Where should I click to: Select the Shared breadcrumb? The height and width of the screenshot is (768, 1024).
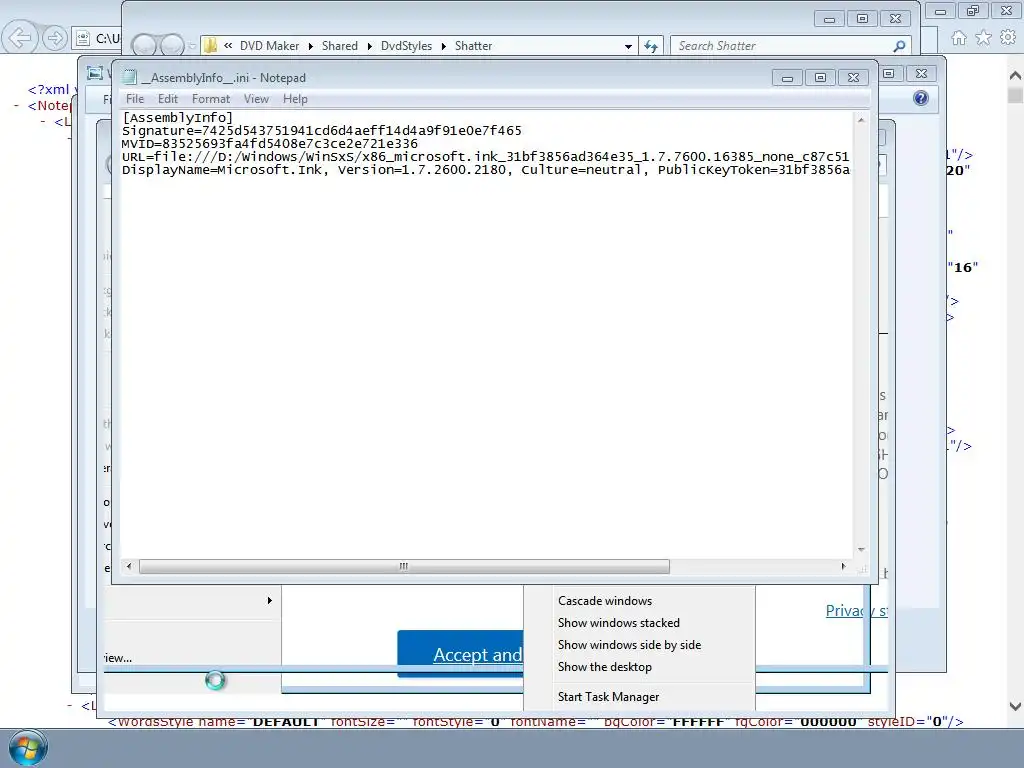[340, 46]
